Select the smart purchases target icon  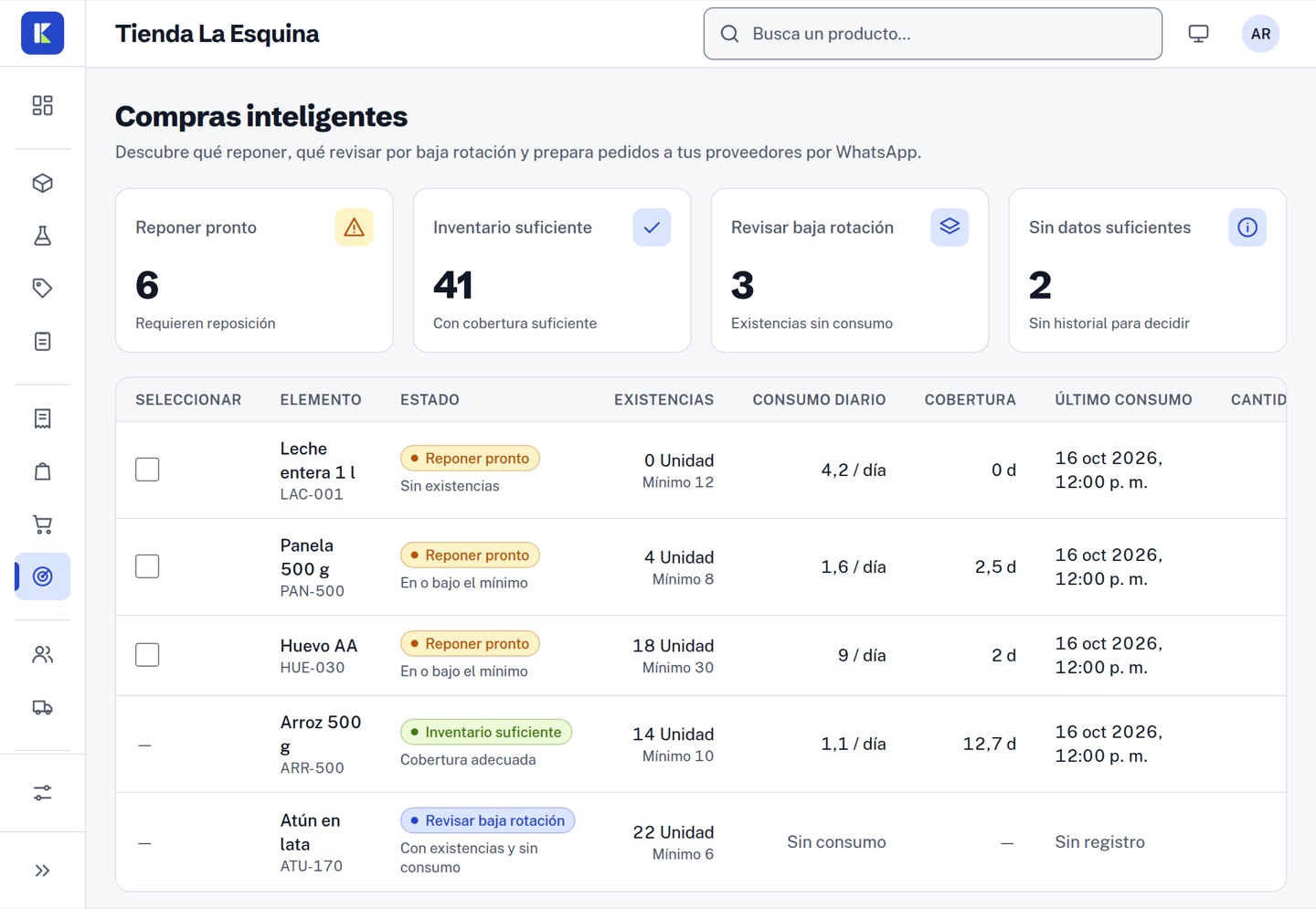(42, 576)
